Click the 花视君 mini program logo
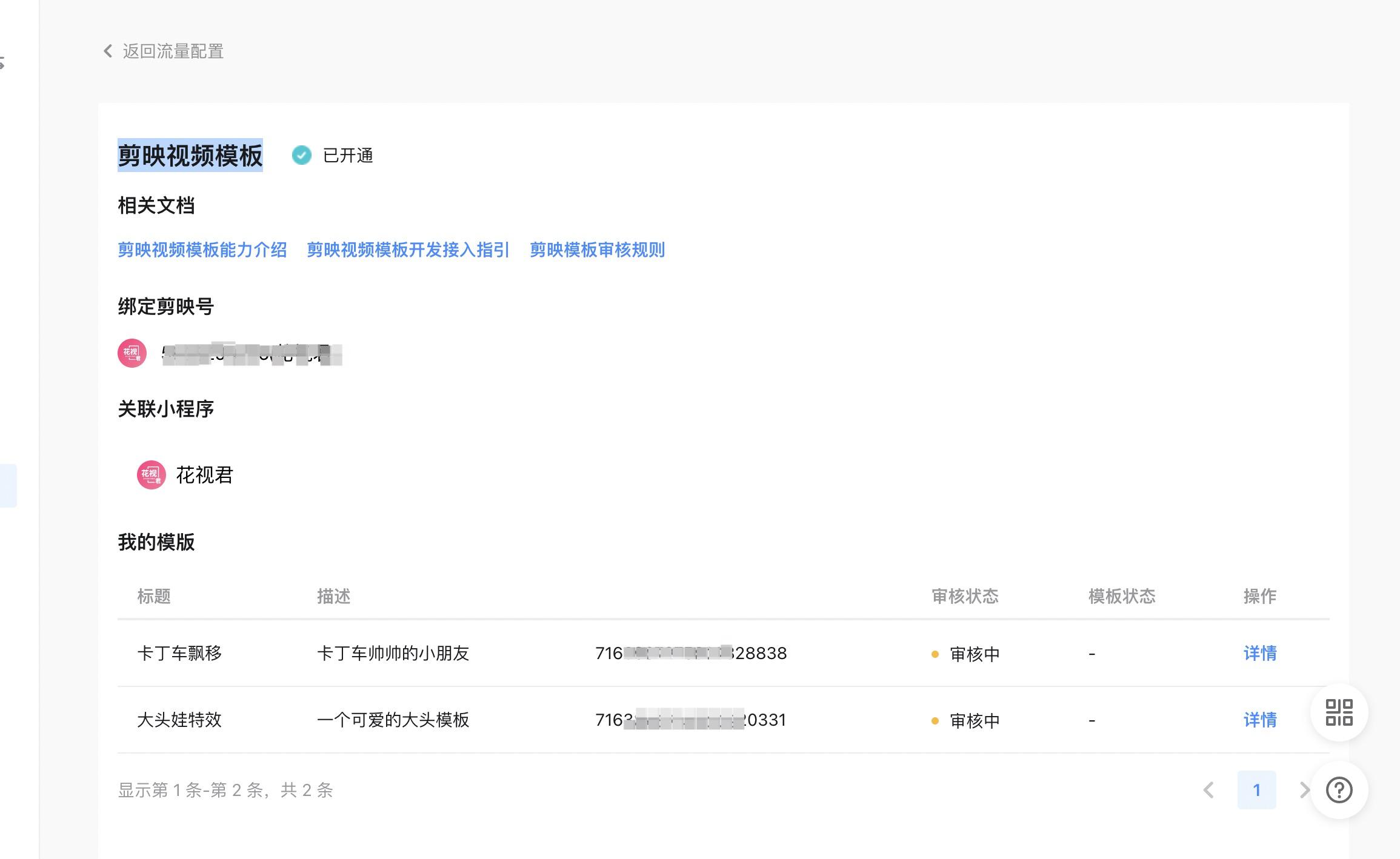Screen dimensions: 1400x859 click(151, 475)
